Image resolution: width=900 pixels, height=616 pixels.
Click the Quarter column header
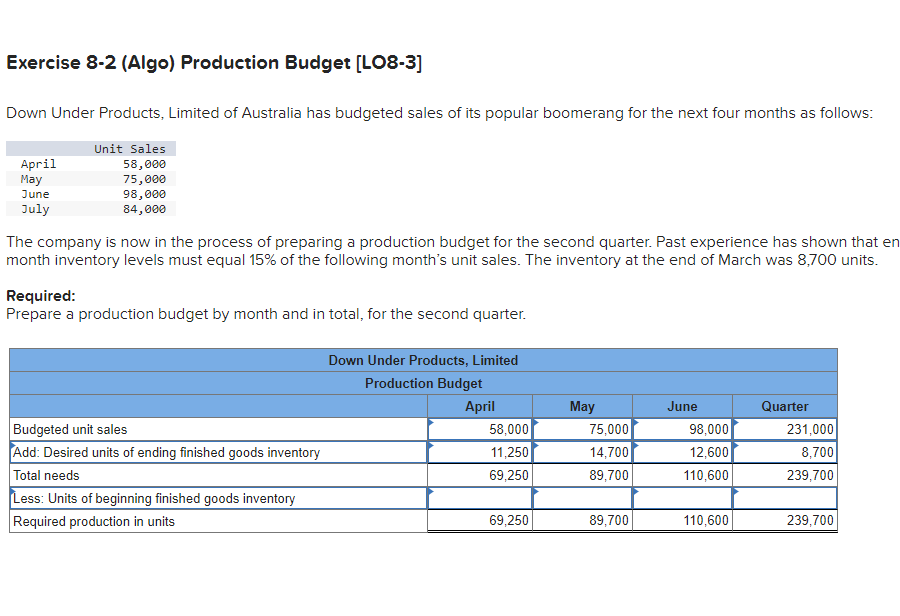point(785,406)
